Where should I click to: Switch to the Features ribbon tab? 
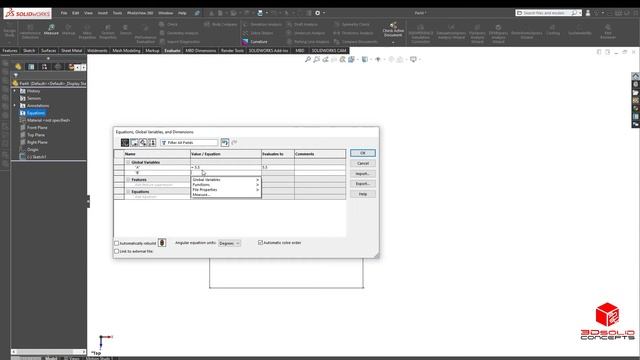[10, 51]
